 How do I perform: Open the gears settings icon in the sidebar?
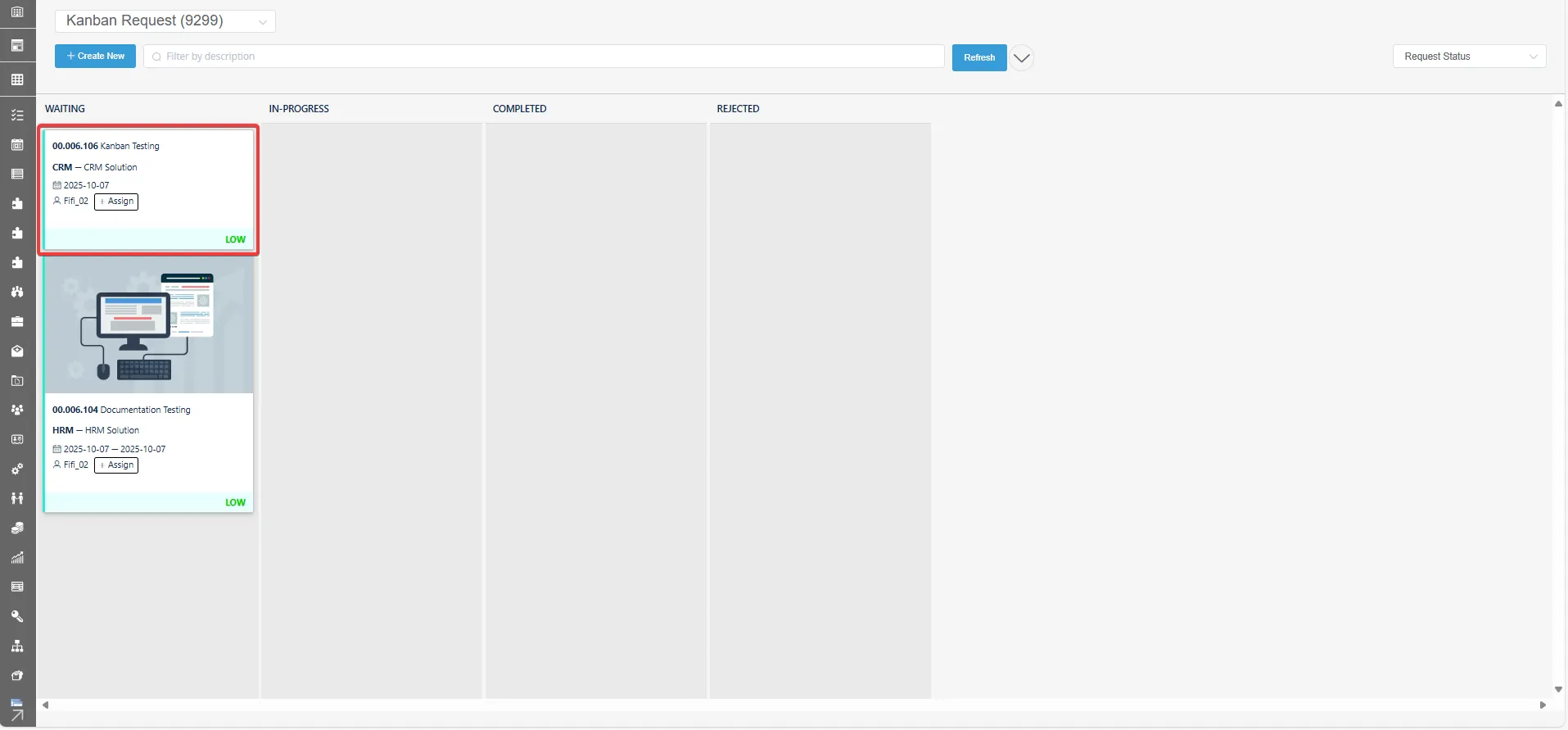[x=17, y=469]
